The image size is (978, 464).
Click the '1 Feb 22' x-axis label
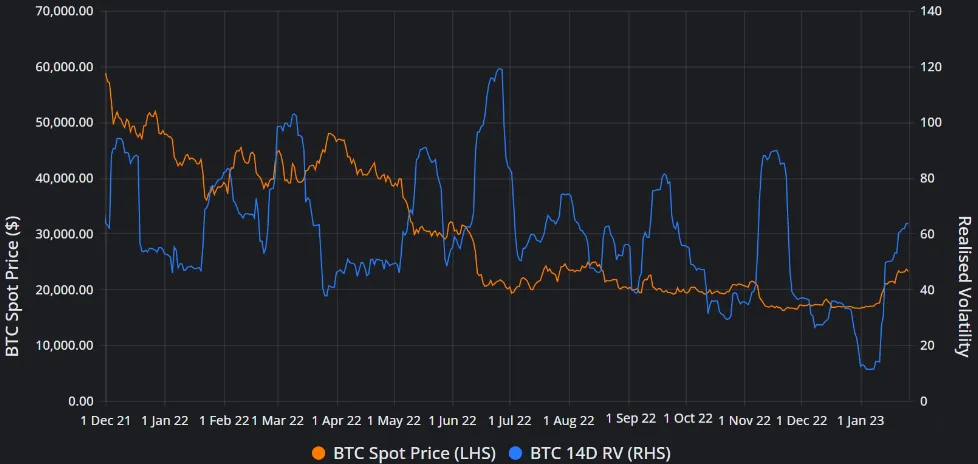click(225, 420)
